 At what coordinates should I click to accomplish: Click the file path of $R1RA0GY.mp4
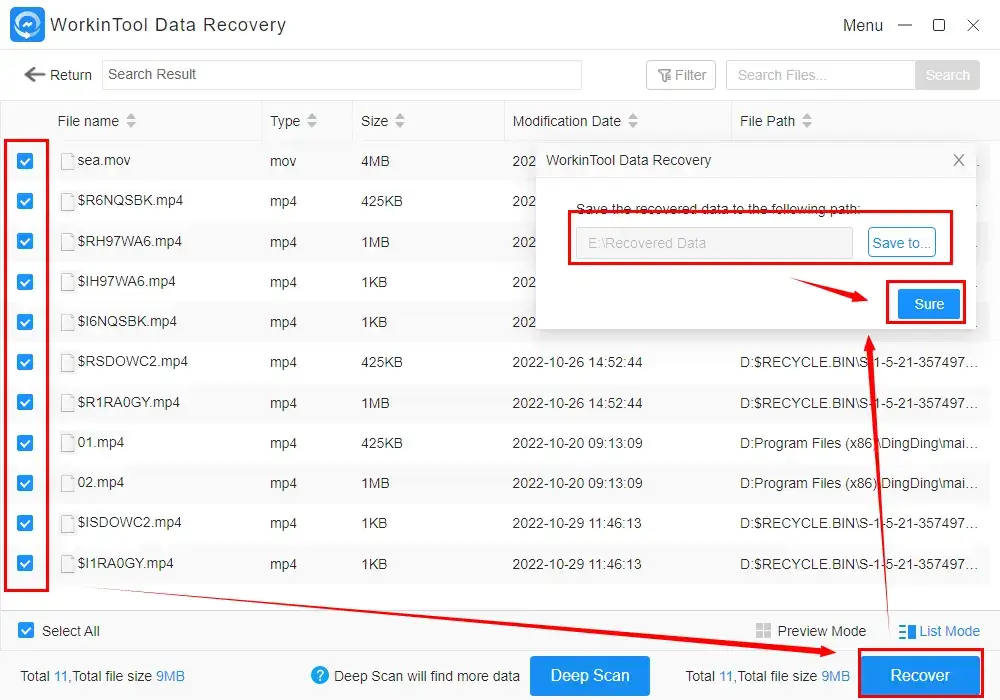tap(858, 403)
